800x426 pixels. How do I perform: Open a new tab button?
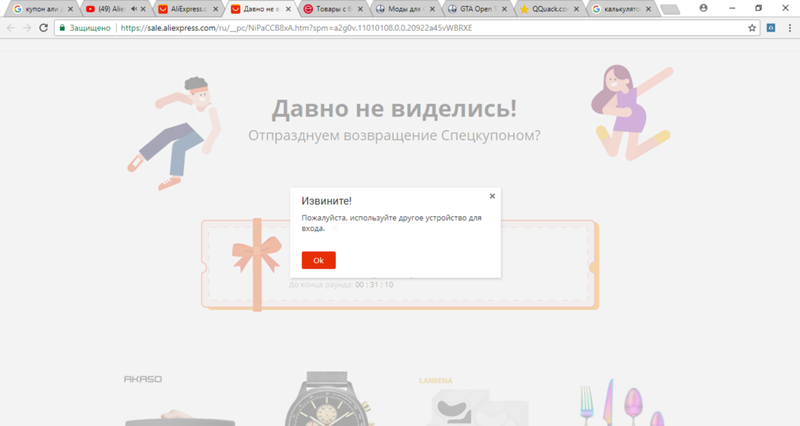click(x=670, y=9)
